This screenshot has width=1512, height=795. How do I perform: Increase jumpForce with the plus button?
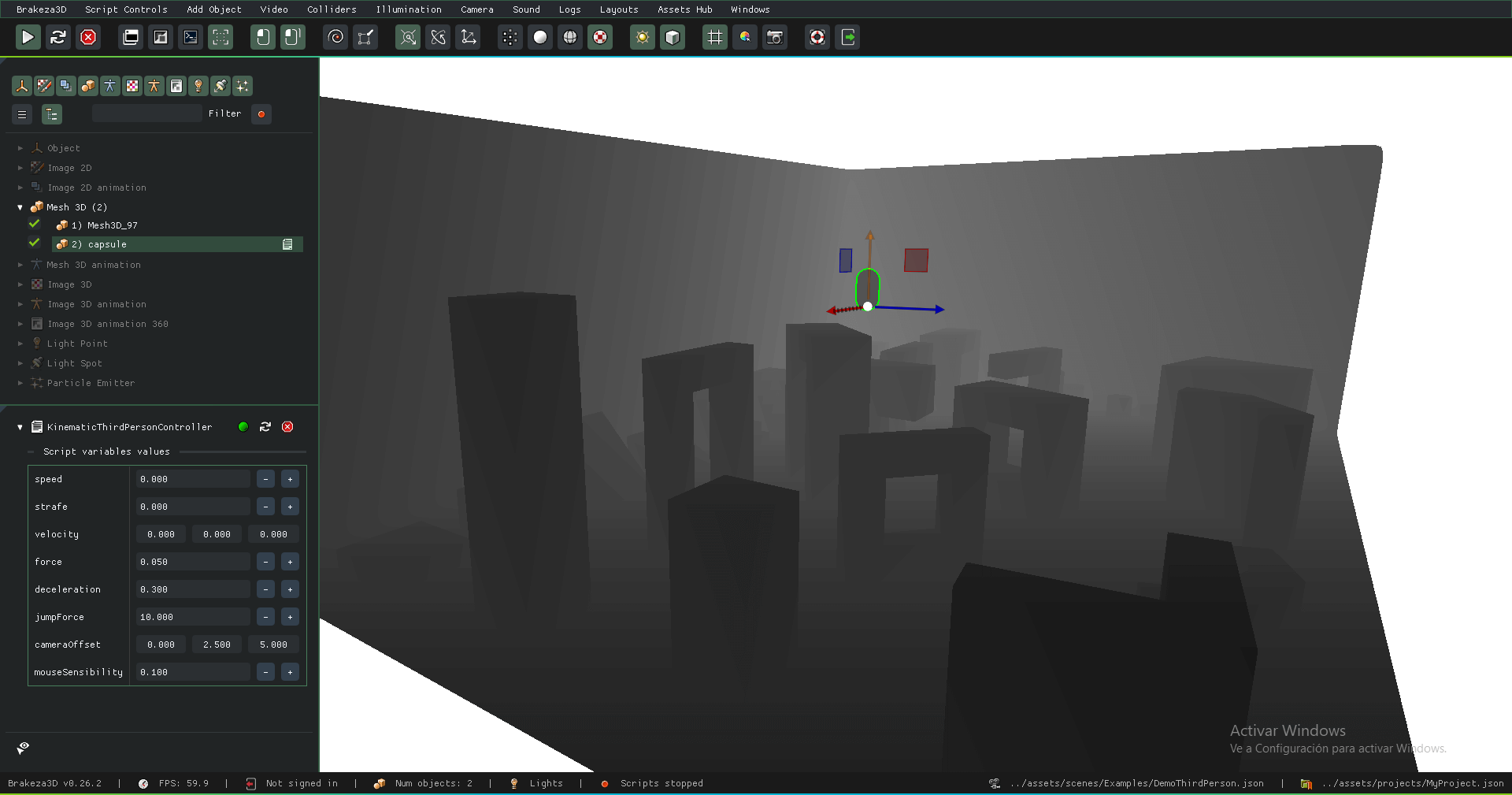(x=290, y=617)
